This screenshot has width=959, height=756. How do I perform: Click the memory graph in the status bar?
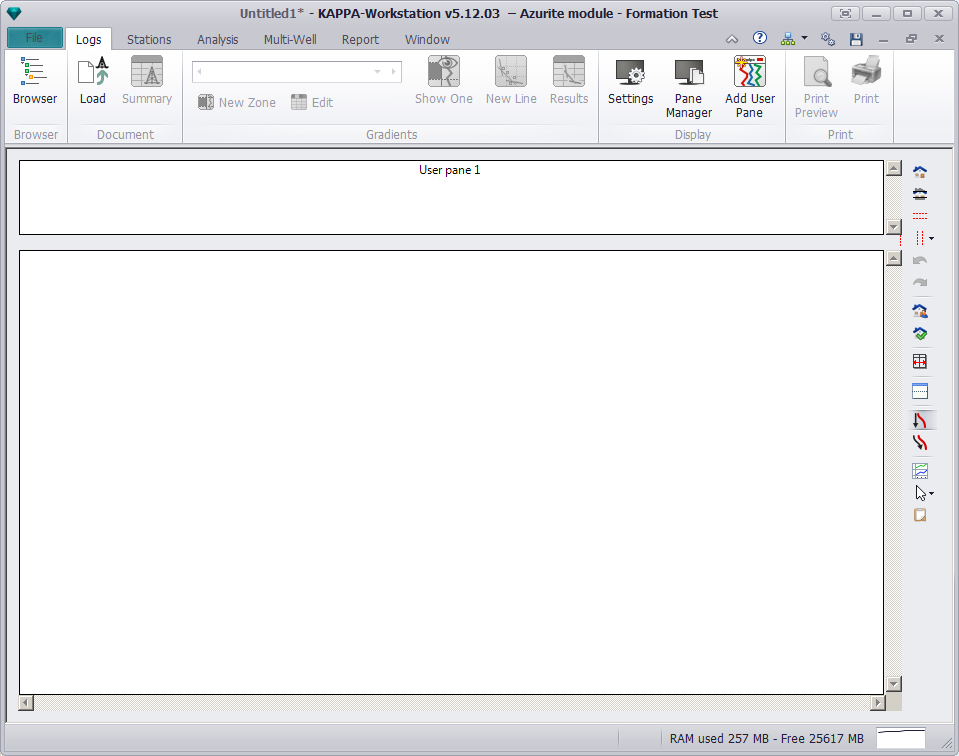900,738
